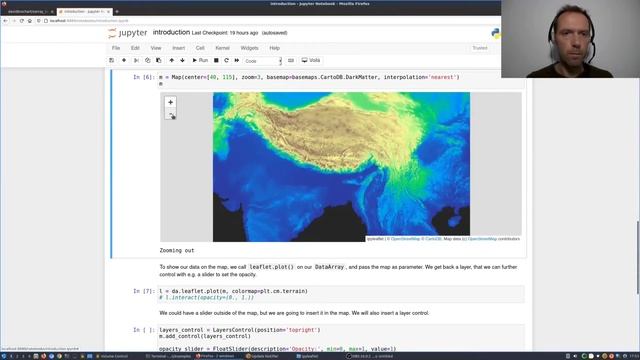The height and width of the screenshot is (360, 640).
Task: Open the Terminal taskbar entry
Action: coord(169,356)
